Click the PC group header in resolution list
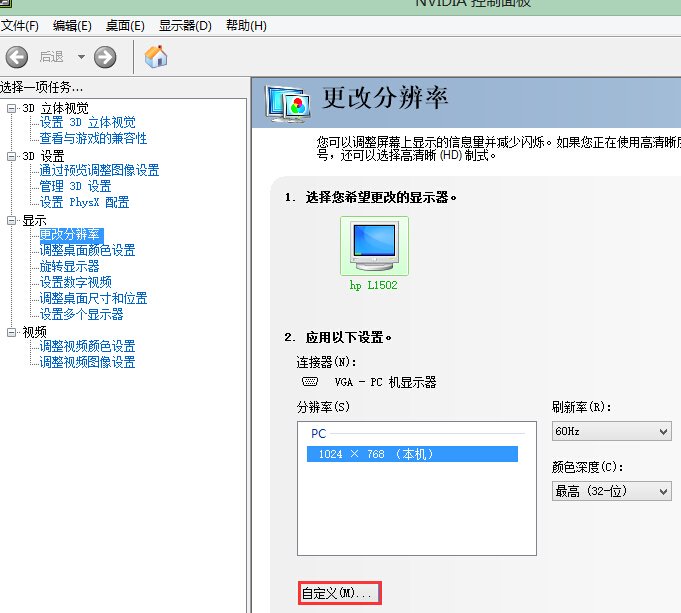681x613 pixels. [318, 434]
